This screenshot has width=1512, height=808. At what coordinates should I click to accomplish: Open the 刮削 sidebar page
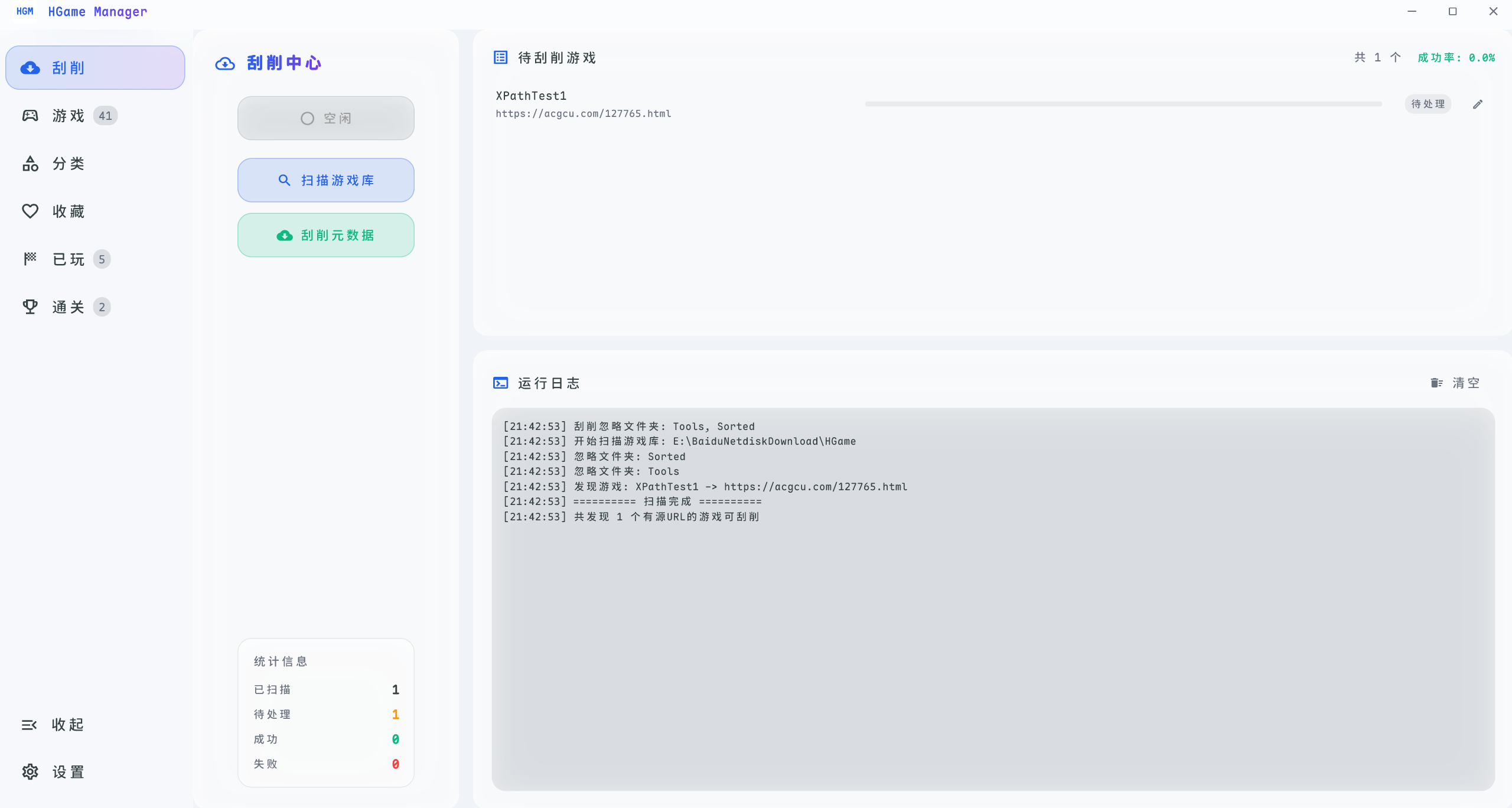click(95, 68)
